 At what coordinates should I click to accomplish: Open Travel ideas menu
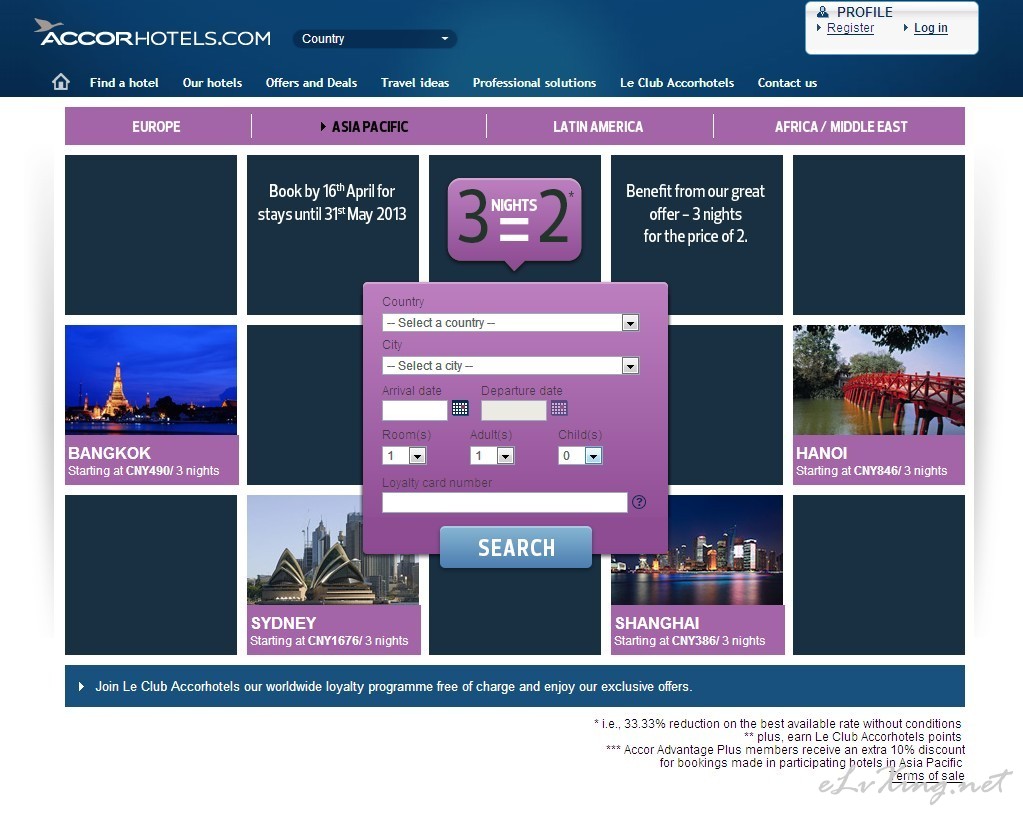coord(415,83)
